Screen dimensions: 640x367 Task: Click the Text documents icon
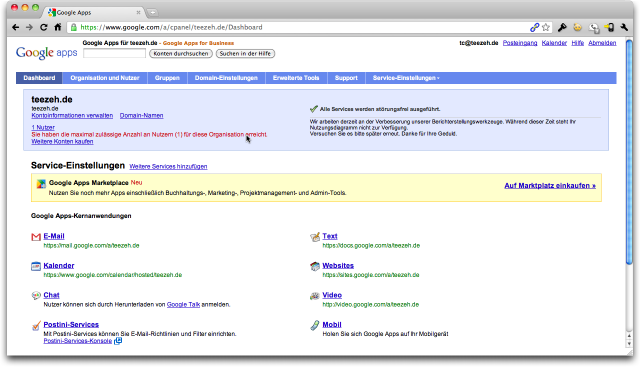click(315, 237)
